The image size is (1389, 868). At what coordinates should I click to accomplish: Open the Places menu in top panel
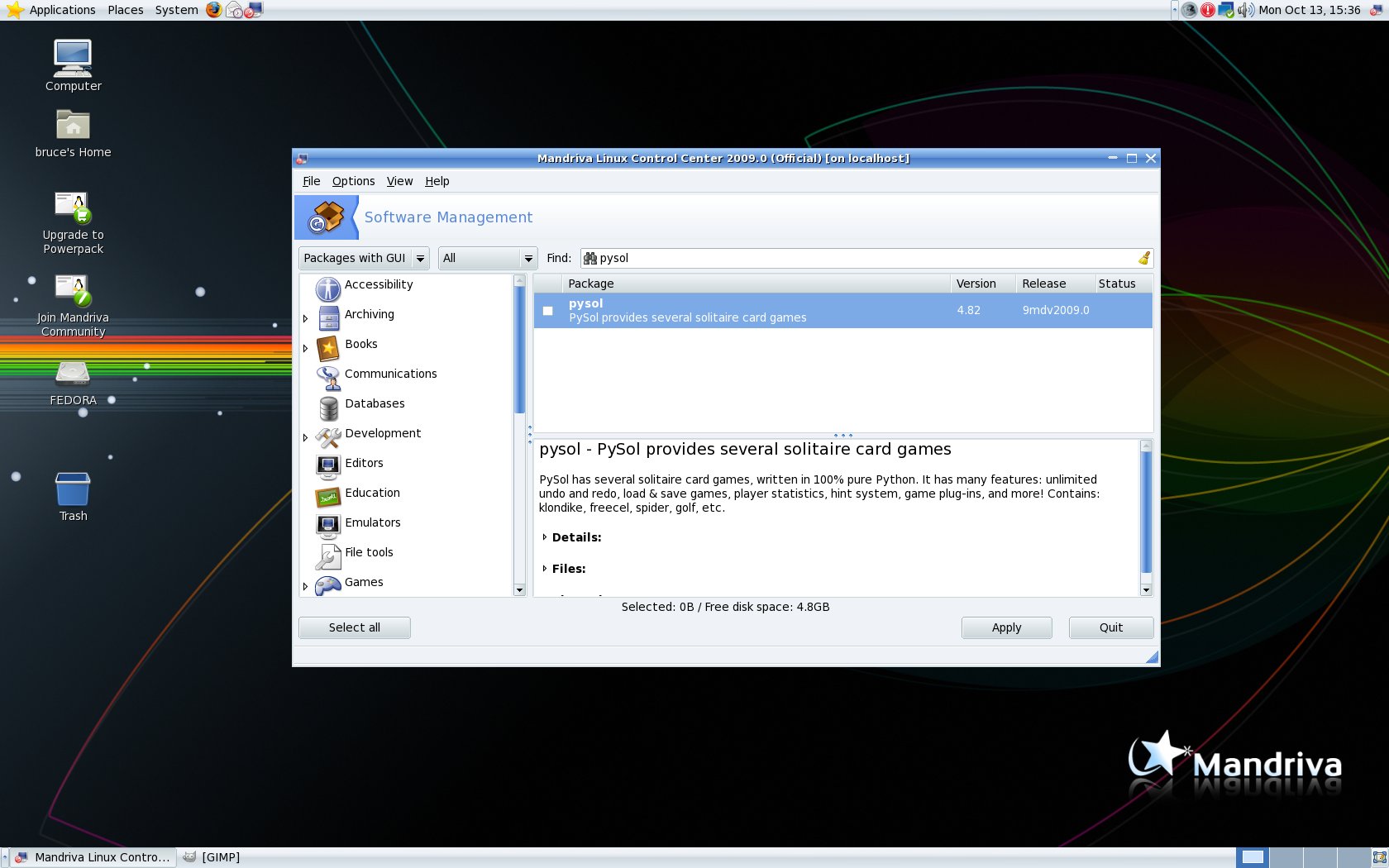(x=126, y=10)
